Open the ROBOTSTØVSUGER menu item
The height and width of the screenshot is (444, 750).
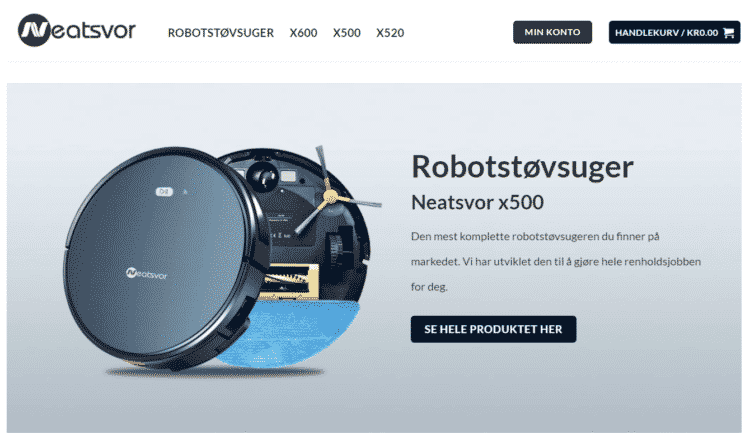221,33
